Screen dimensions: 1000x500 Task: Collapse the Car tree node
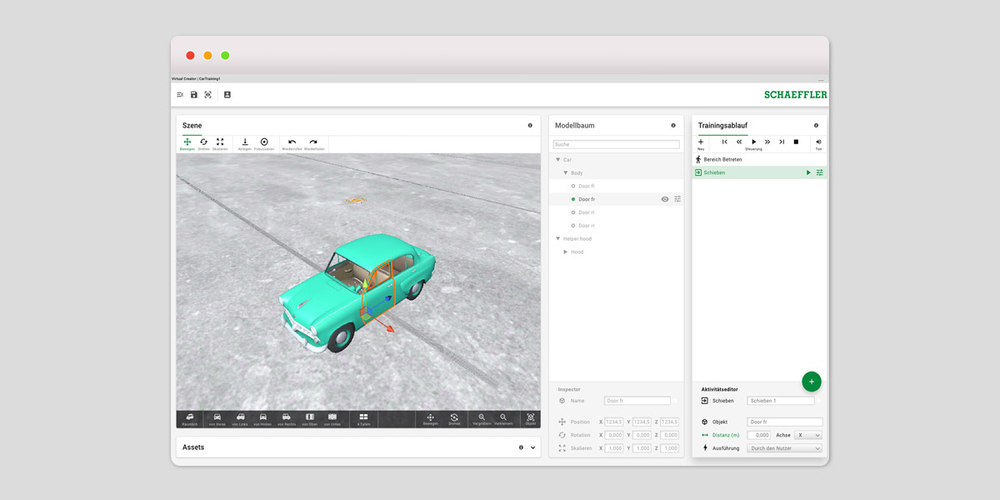pos(558,159)
